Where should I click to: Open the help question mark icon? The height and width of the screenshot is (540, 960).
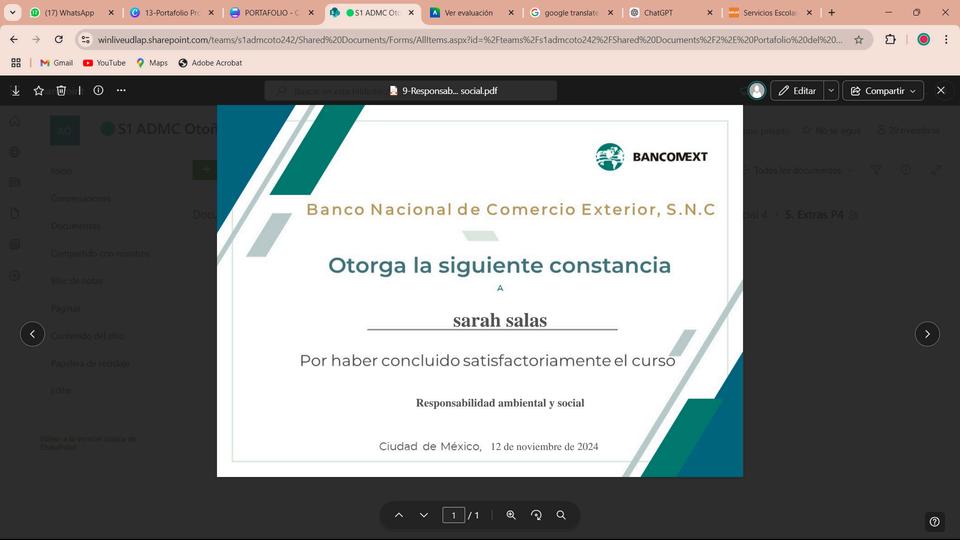pyautogui.click(x=934, y=522)
